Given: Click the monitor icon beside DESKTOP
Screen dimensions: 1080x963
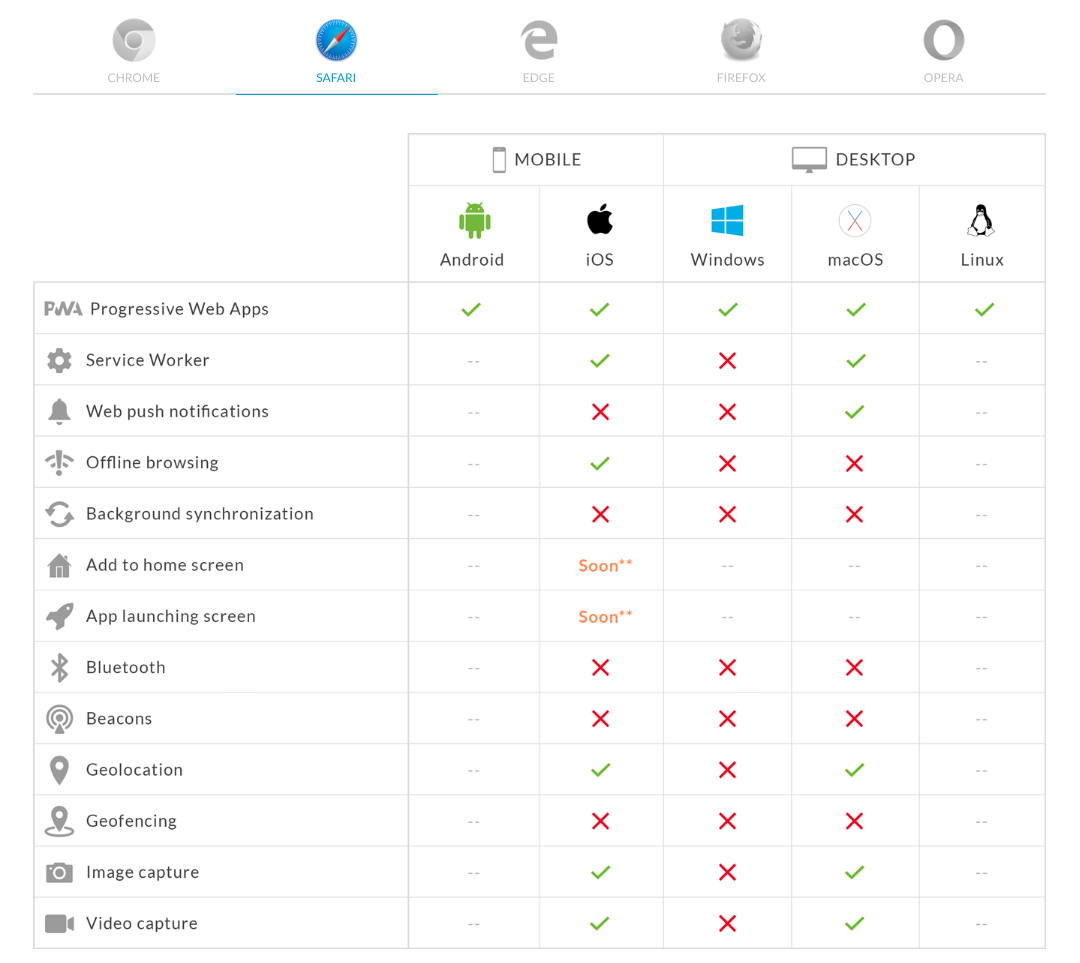Looking at the screenshot, I should point(809,160).
